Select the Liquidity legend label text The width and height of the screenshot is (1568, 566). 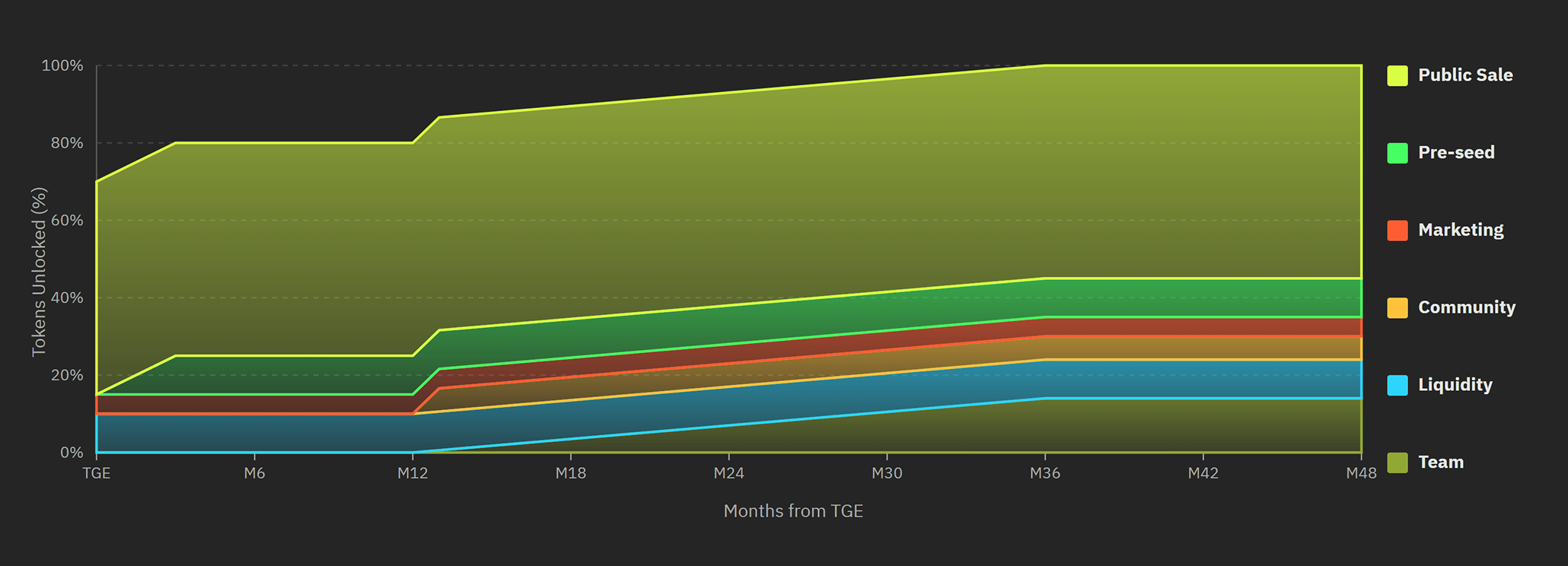(x=1455, y=385)
